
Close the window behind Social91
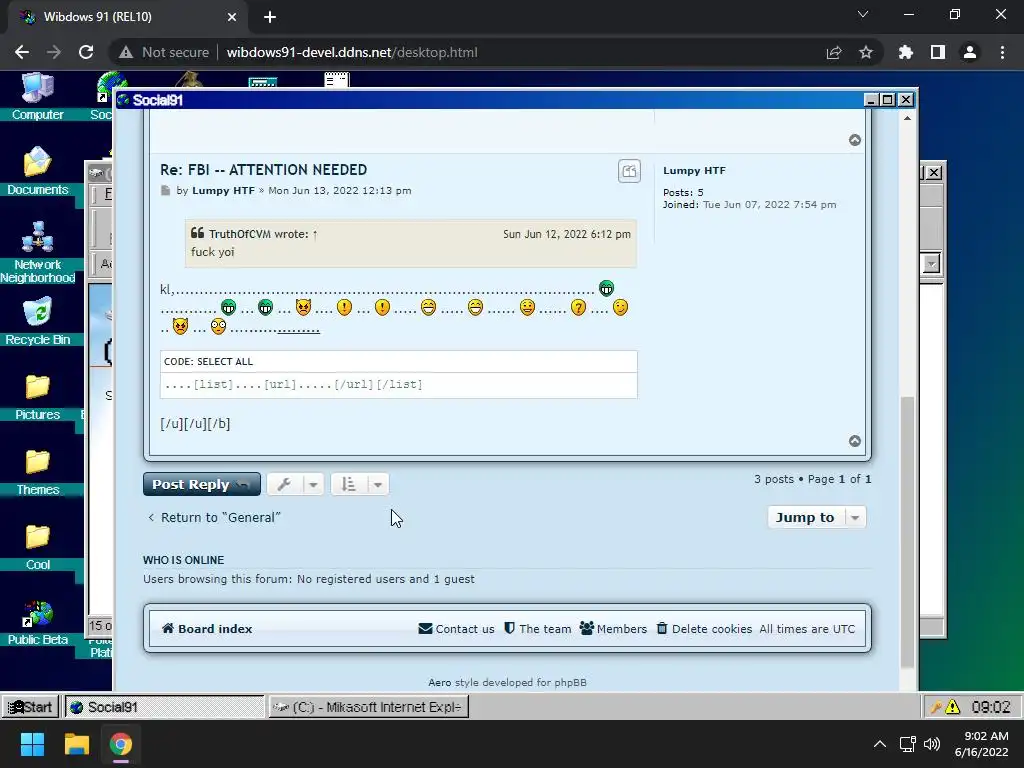pos(934,172)
